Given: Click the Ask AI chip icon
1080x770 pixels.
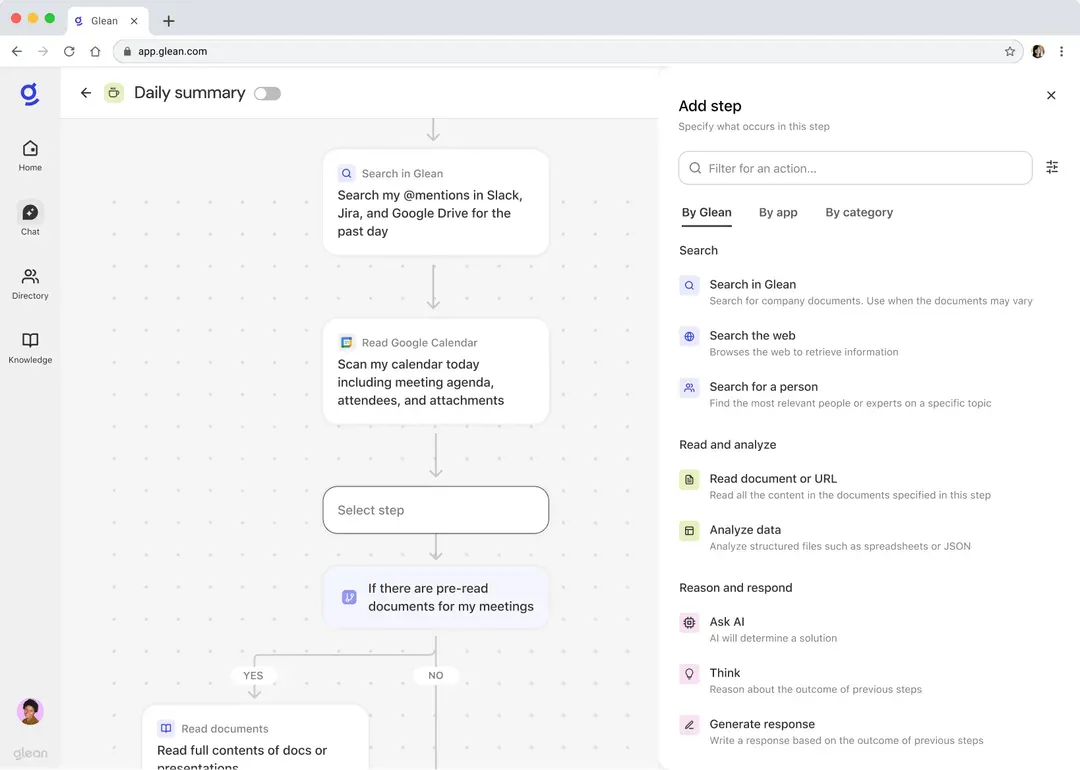Looking at the screenshot, I should (689, 623).
